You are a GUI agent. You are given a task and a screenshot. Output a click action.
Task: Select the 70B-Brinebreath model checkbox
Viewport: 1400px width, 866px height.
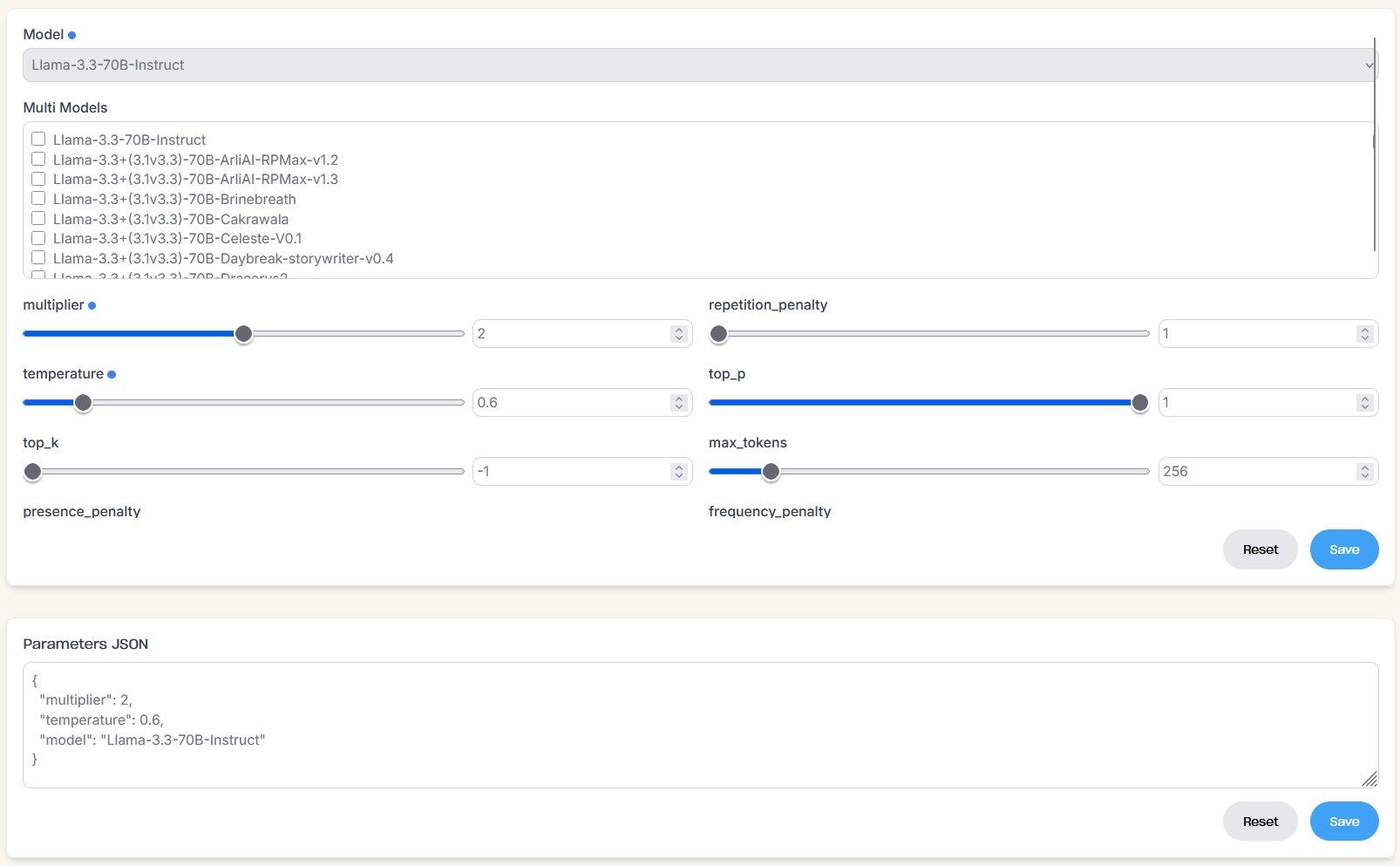click(x=38, y=198)
